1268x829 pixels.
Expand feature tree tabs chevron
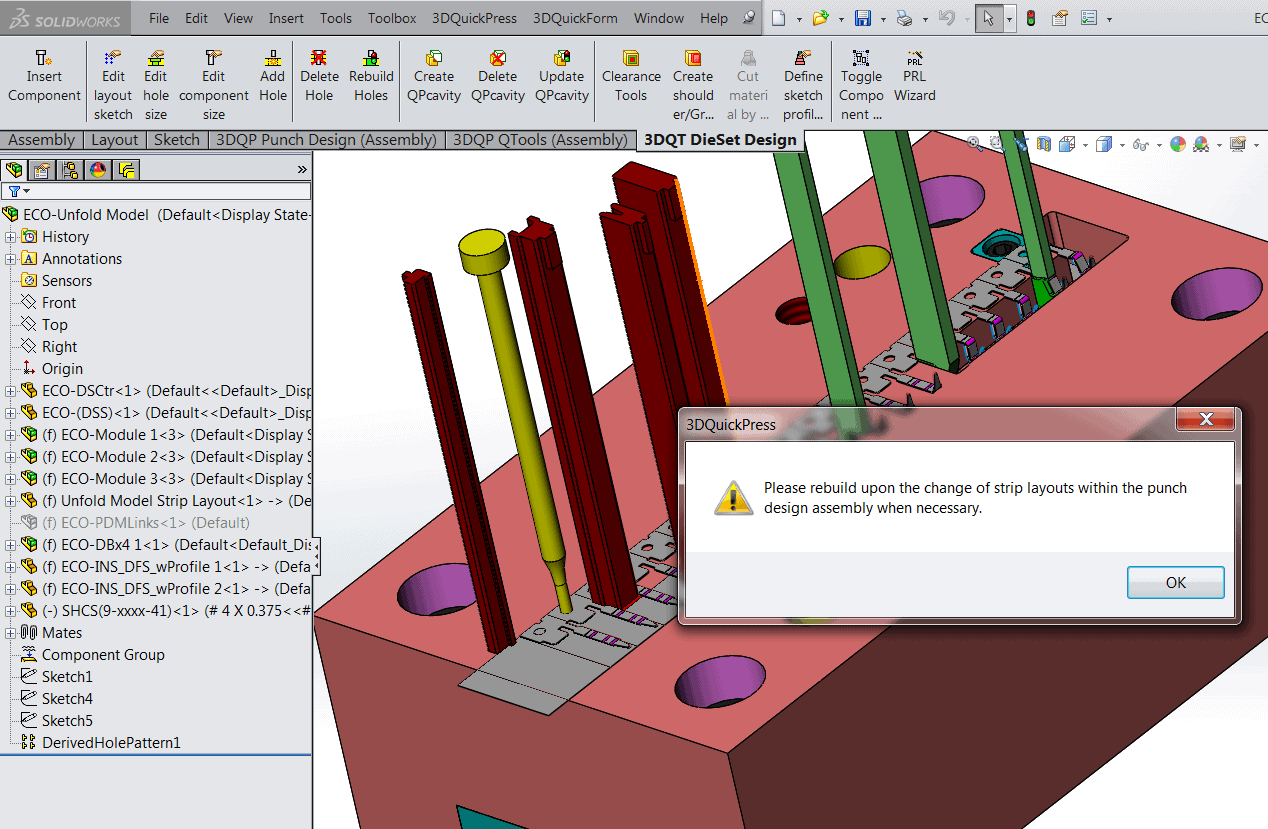(x=302, y=170)
